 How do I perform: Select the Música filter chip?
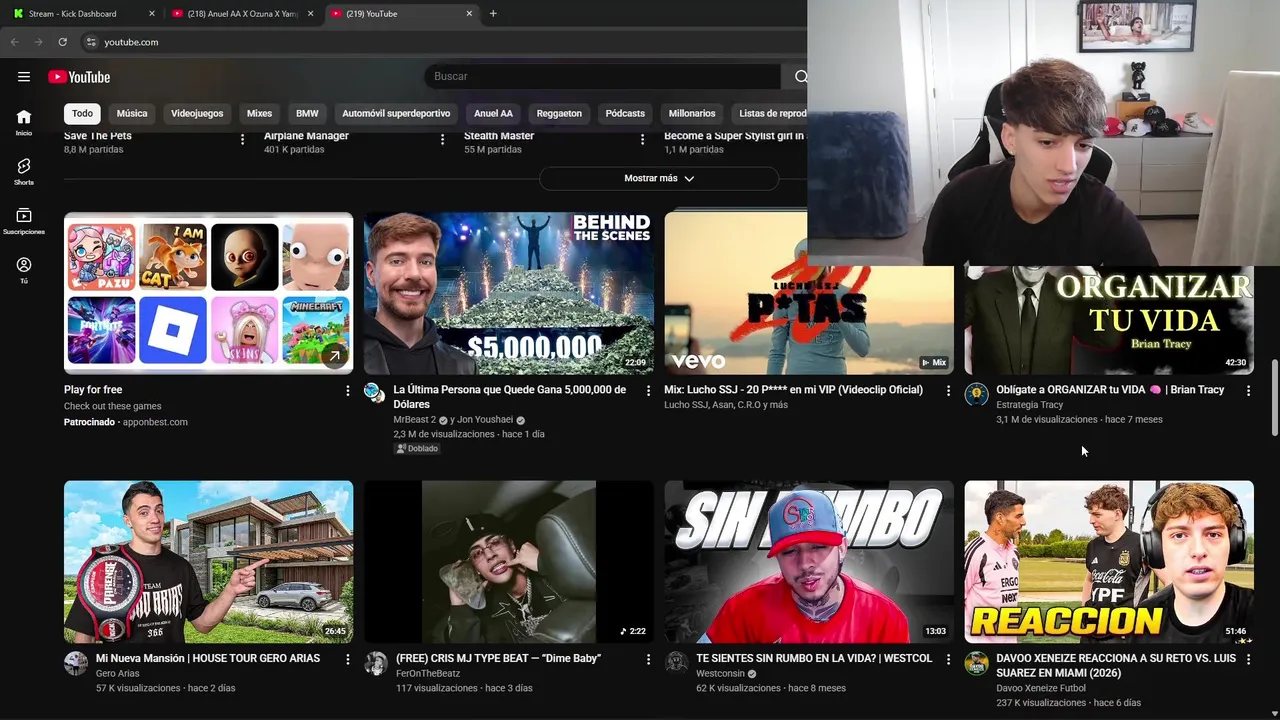click(132, 113)
